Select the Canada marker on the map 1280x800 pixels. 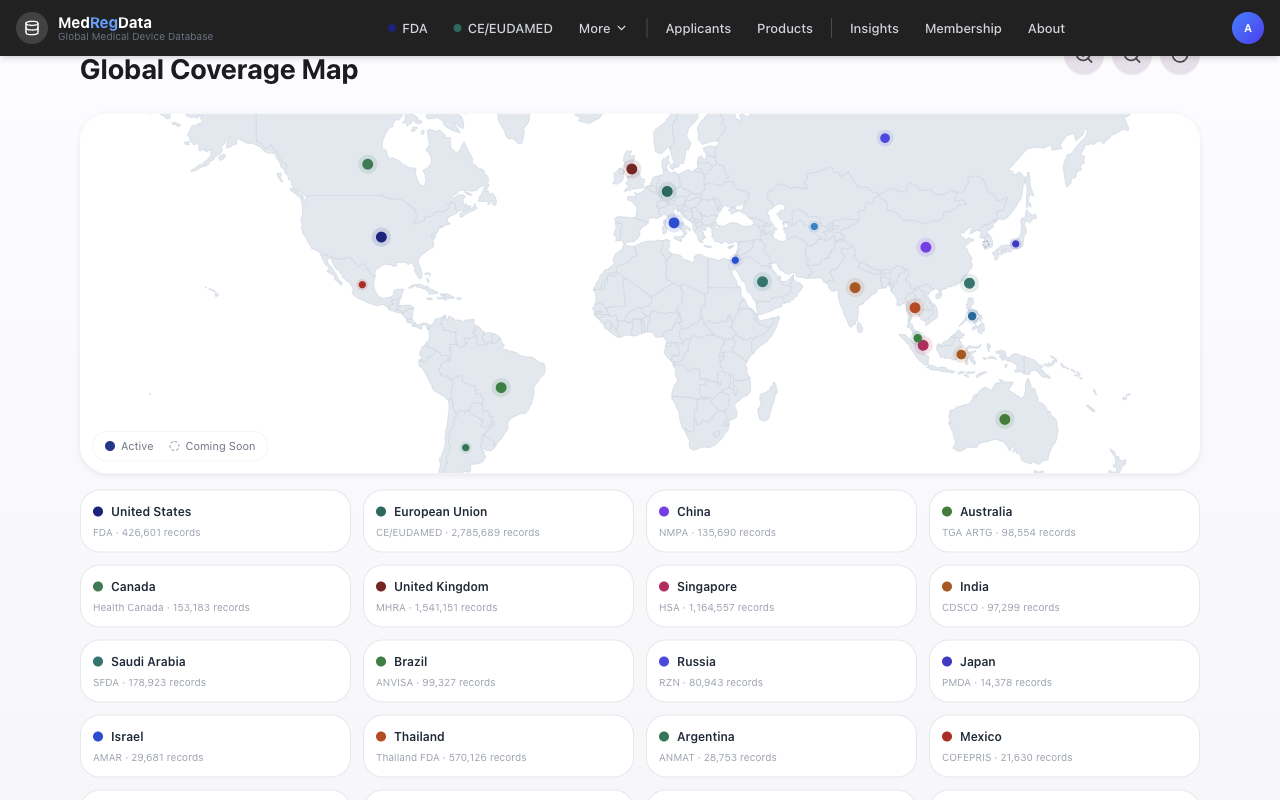tap(368, 164)
